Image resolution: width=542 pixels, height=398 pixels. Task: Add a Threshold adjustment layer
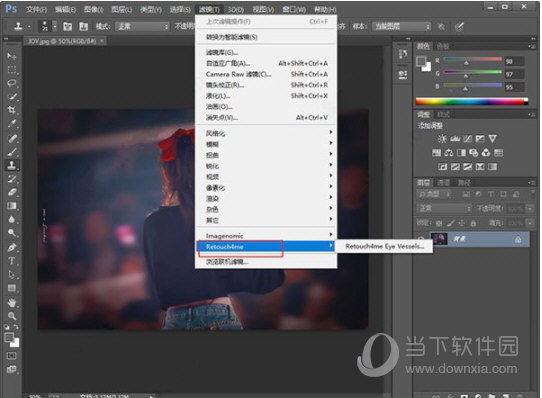tap(467, 167)
